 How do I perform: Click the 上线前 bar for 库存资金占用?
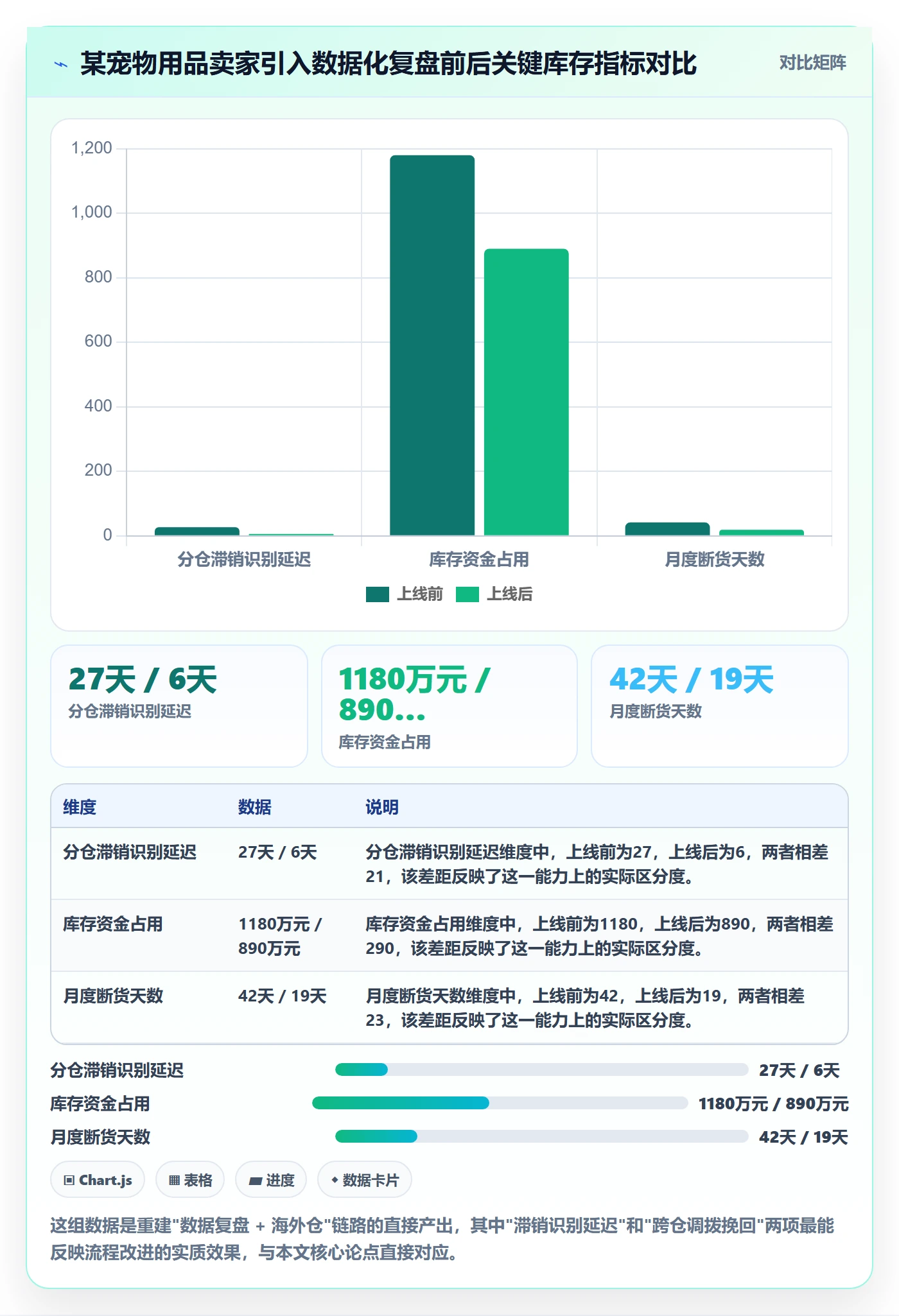point(432,345)
